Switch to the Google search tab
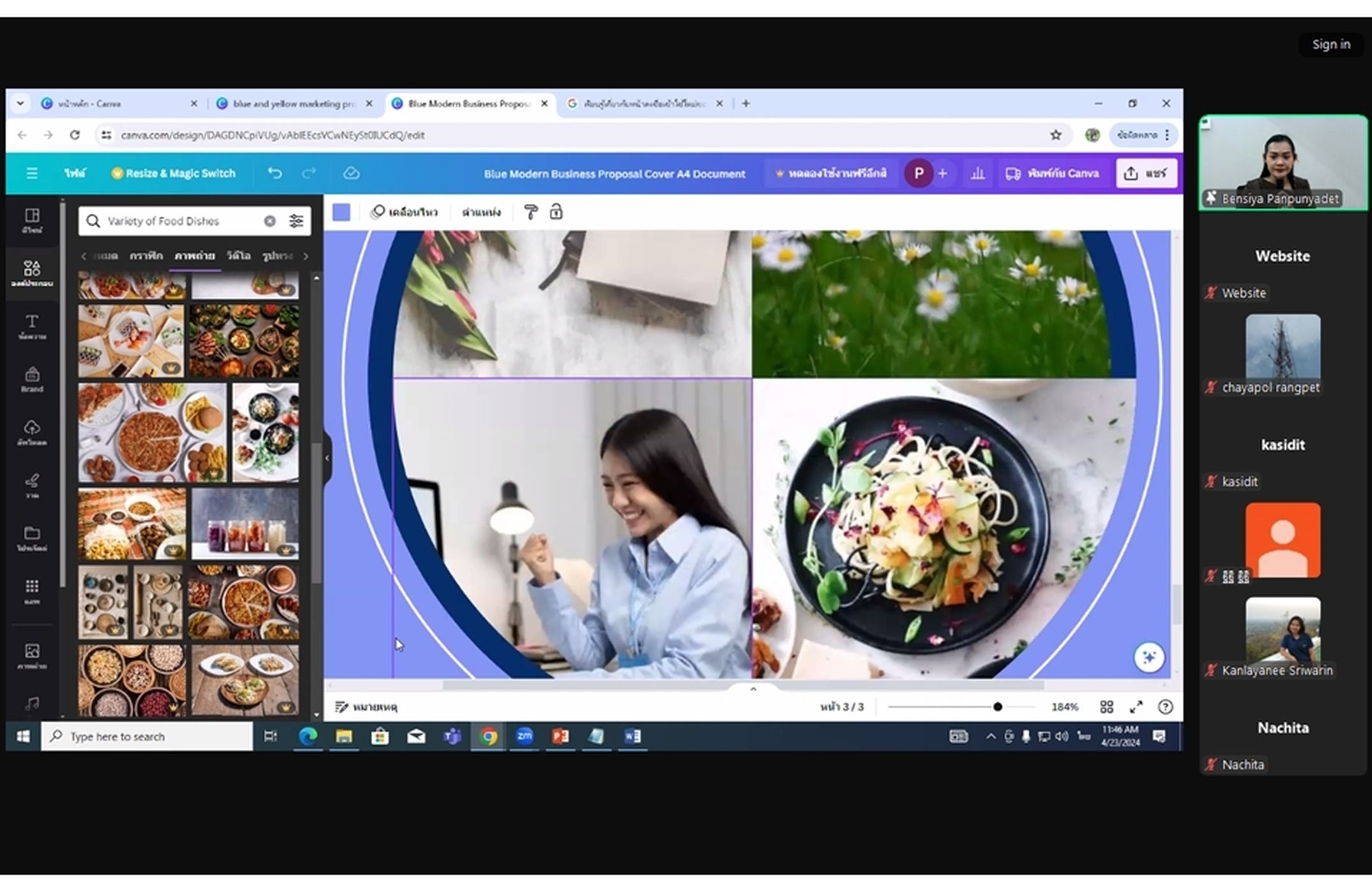The width and height of the screenshot is (1372, 892). click(x=645, y=103)
